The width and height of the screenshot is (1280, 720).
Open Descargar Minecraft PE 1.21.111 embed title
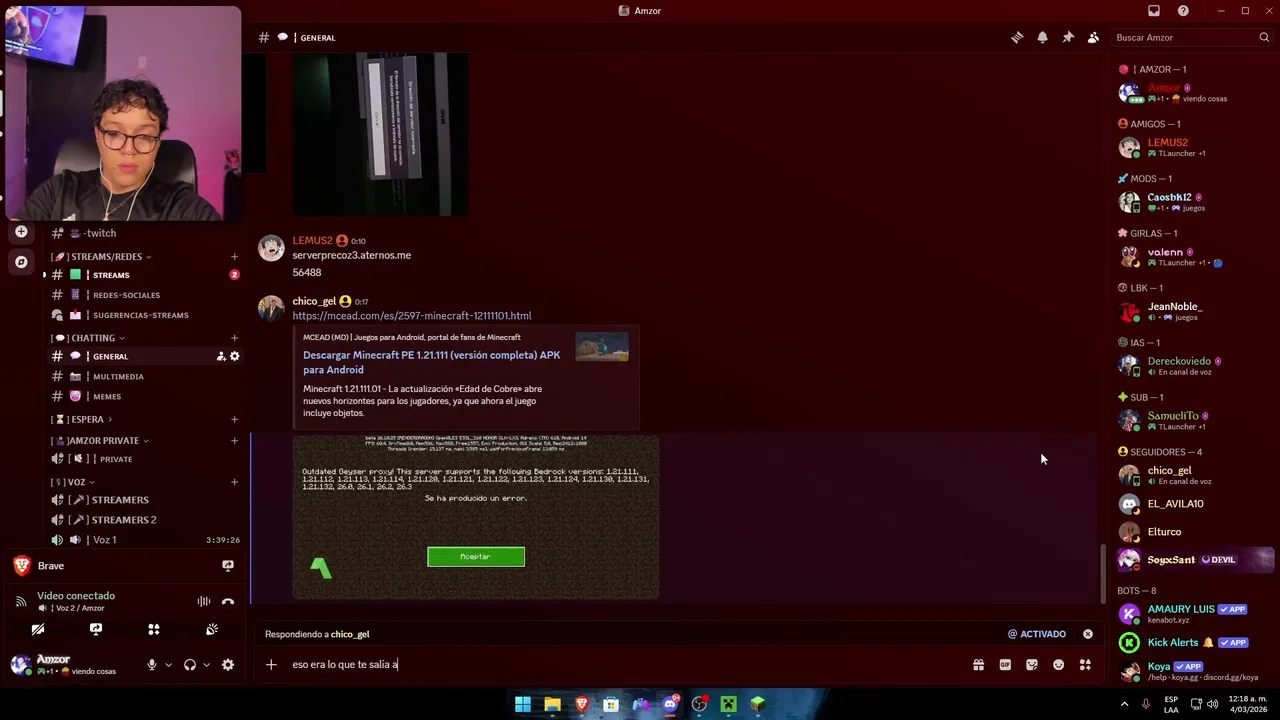(x=432, y=362)
